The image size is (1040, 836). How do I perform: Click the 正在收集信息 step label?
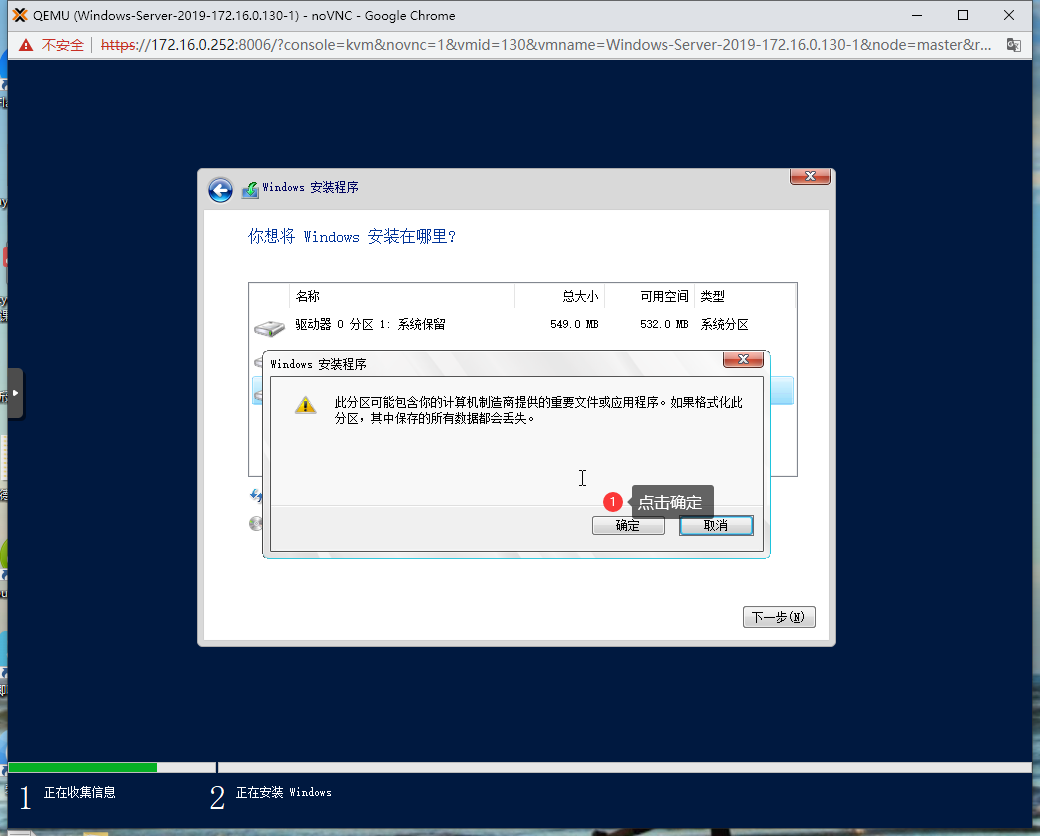click(x=80, y=792)
